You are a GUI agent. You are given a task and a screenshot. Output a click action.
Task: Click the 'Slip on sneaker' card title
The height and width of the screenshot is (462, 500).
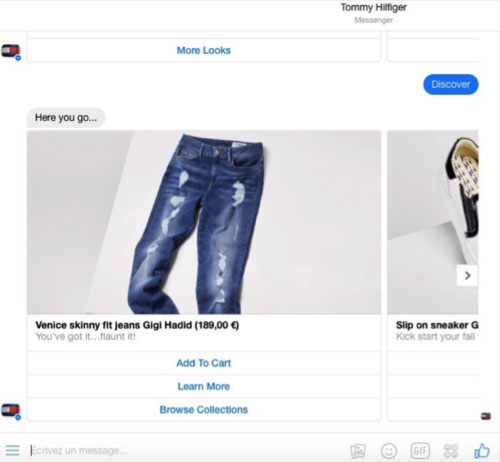[437, 325]
